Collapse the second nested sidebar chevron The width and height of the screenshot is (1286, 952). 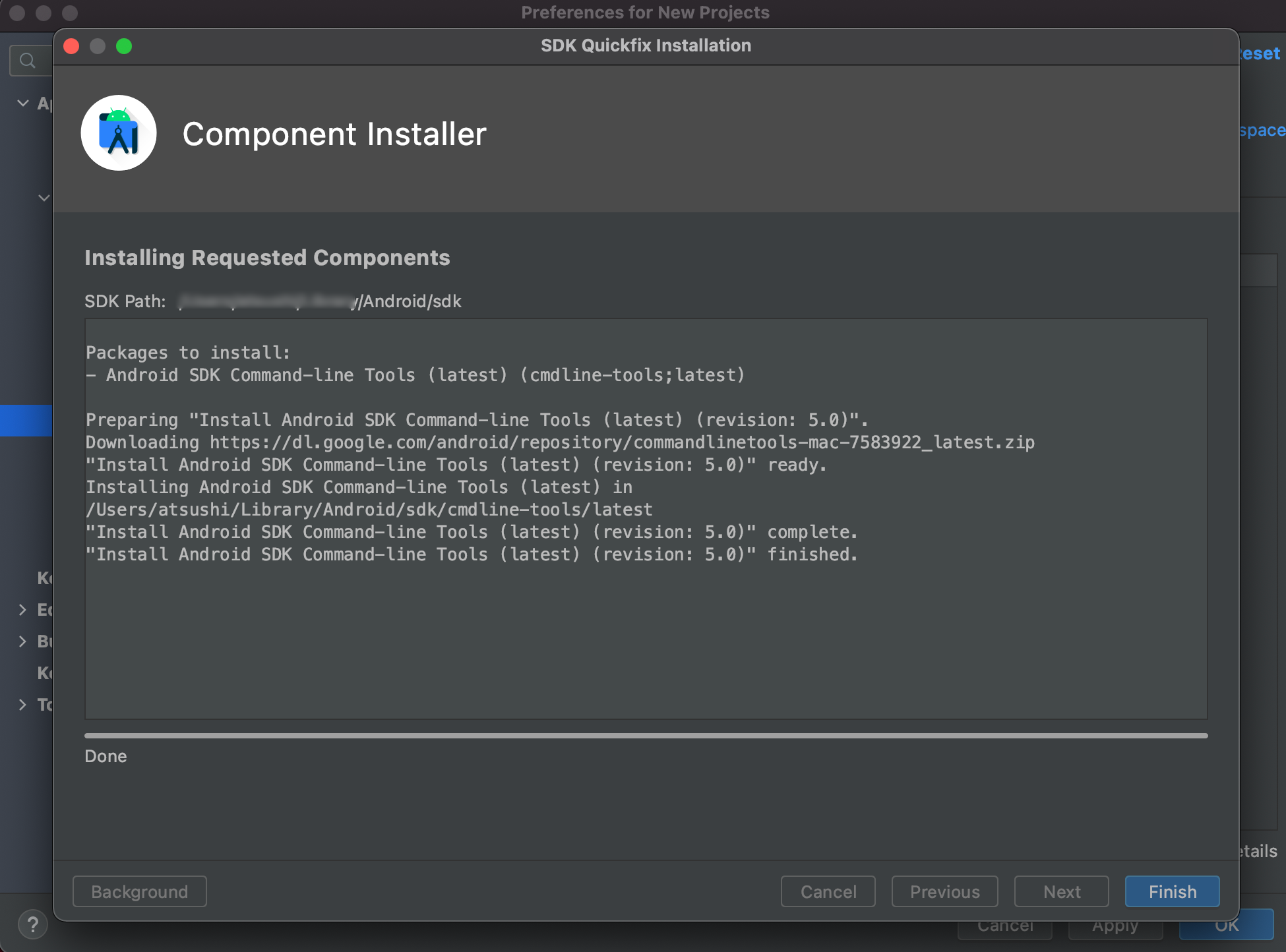click(44, 198)
